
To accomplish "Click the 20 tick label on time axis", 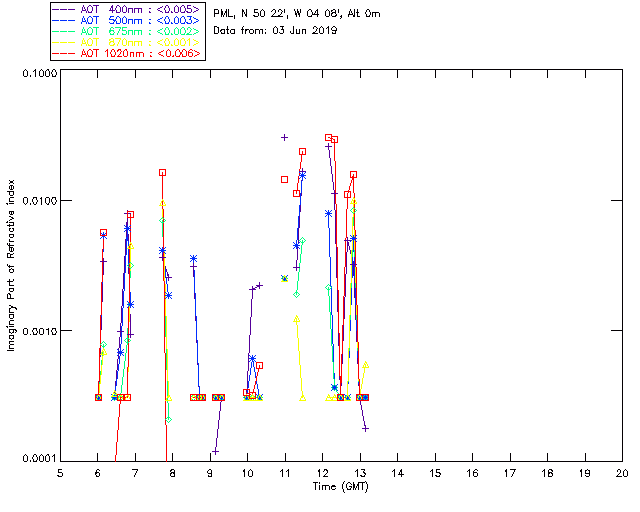I will 622,473.
